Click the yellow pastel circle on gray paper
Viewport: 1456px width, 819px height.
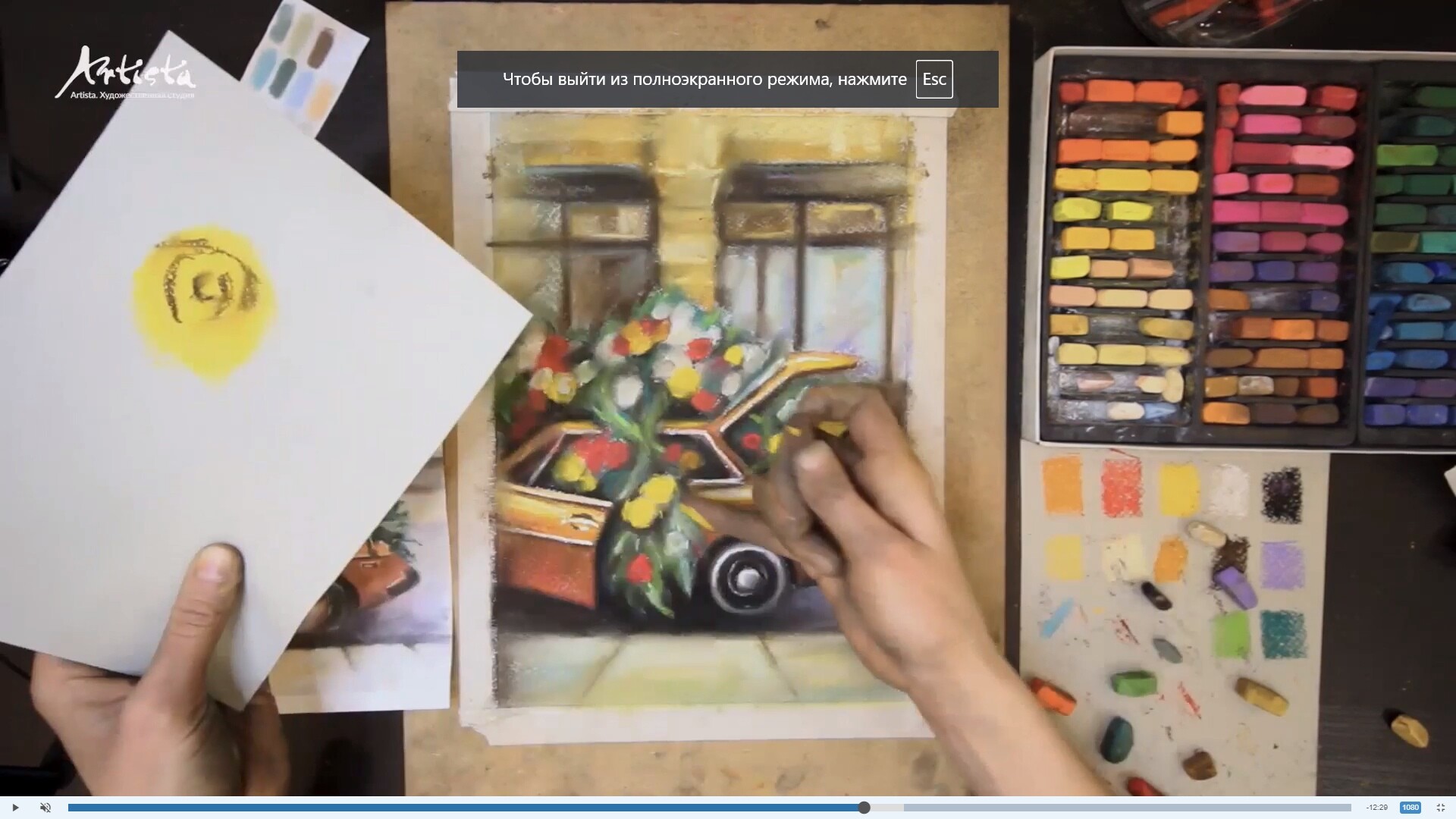point(202,302)
